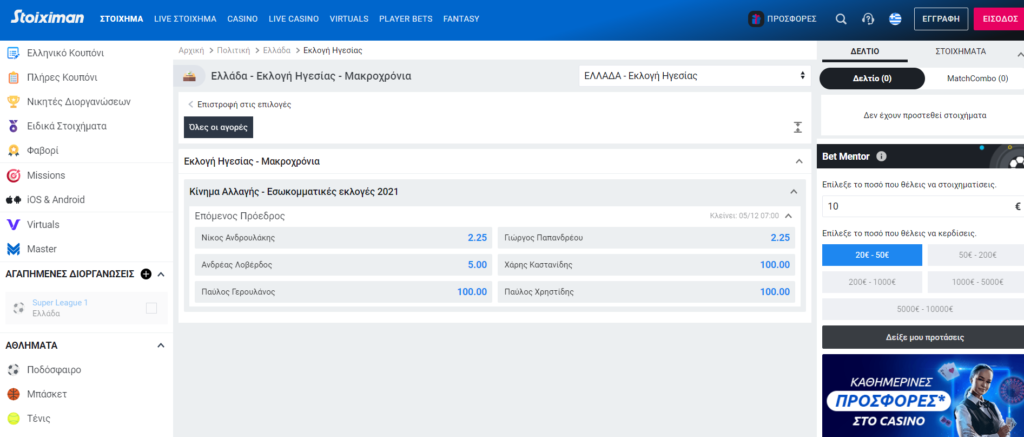Collapse the Κίνημα Αλλαγής section
Viewport: 1024px width, 437px height.
793,192
